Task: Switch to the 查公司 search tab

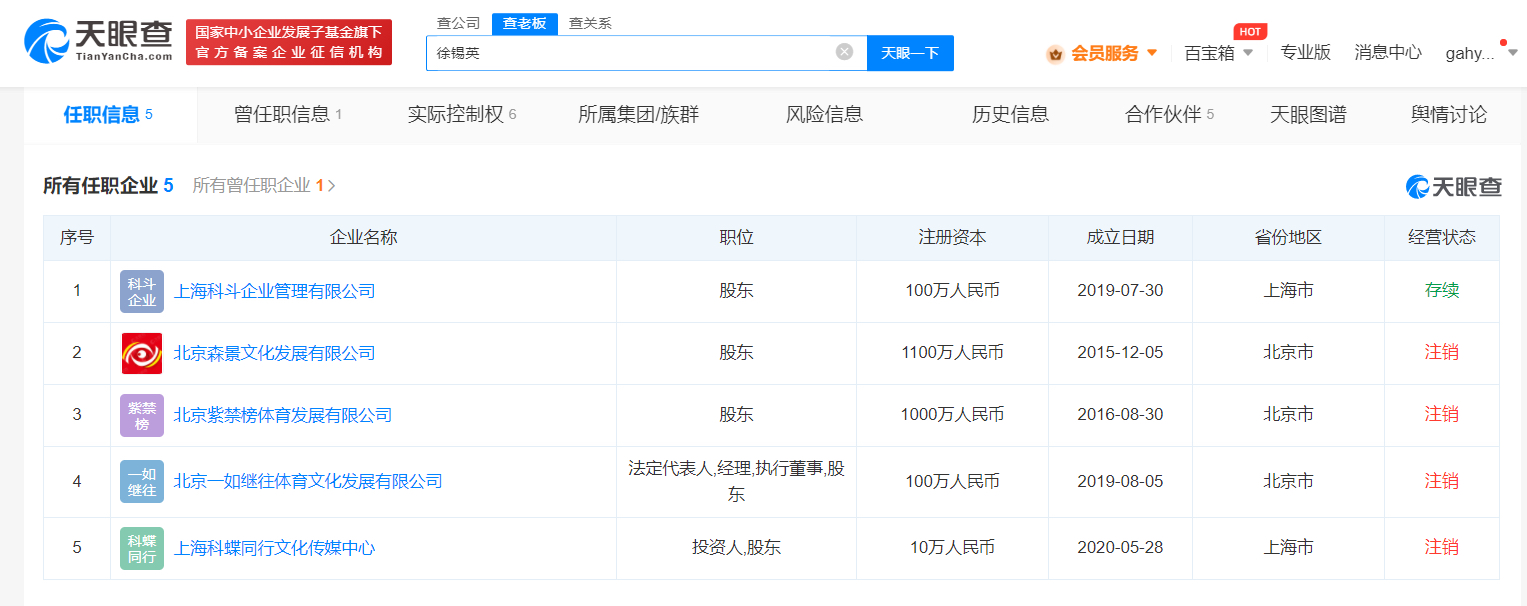Action: pyautogui.click(x=459, y=23)
